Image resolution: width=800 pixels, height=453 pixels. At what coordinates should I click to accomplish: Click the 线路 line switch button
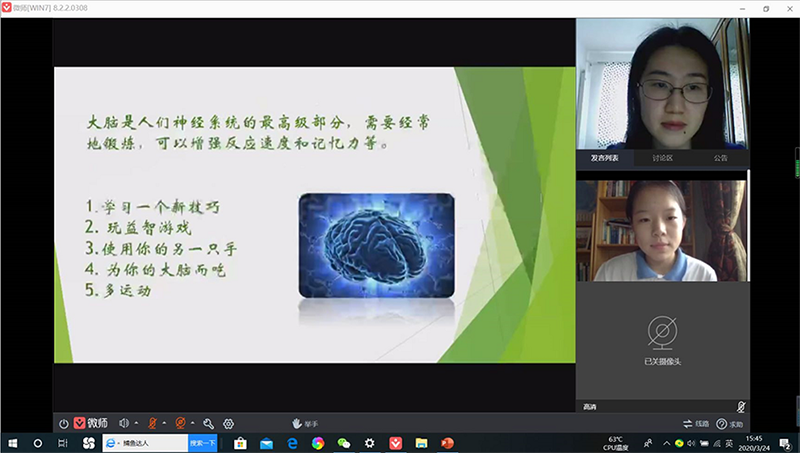click(x=696, y=423)
